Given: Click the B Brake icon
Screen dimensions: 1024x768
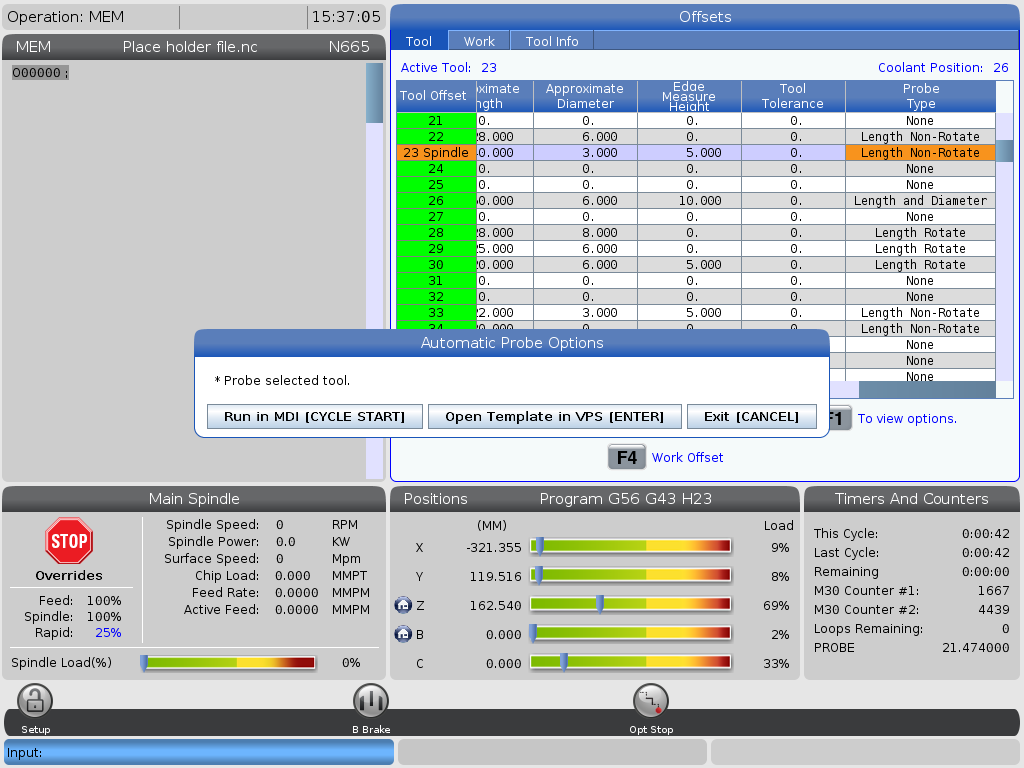Looking at the screenshot, I should click(371, 701).
